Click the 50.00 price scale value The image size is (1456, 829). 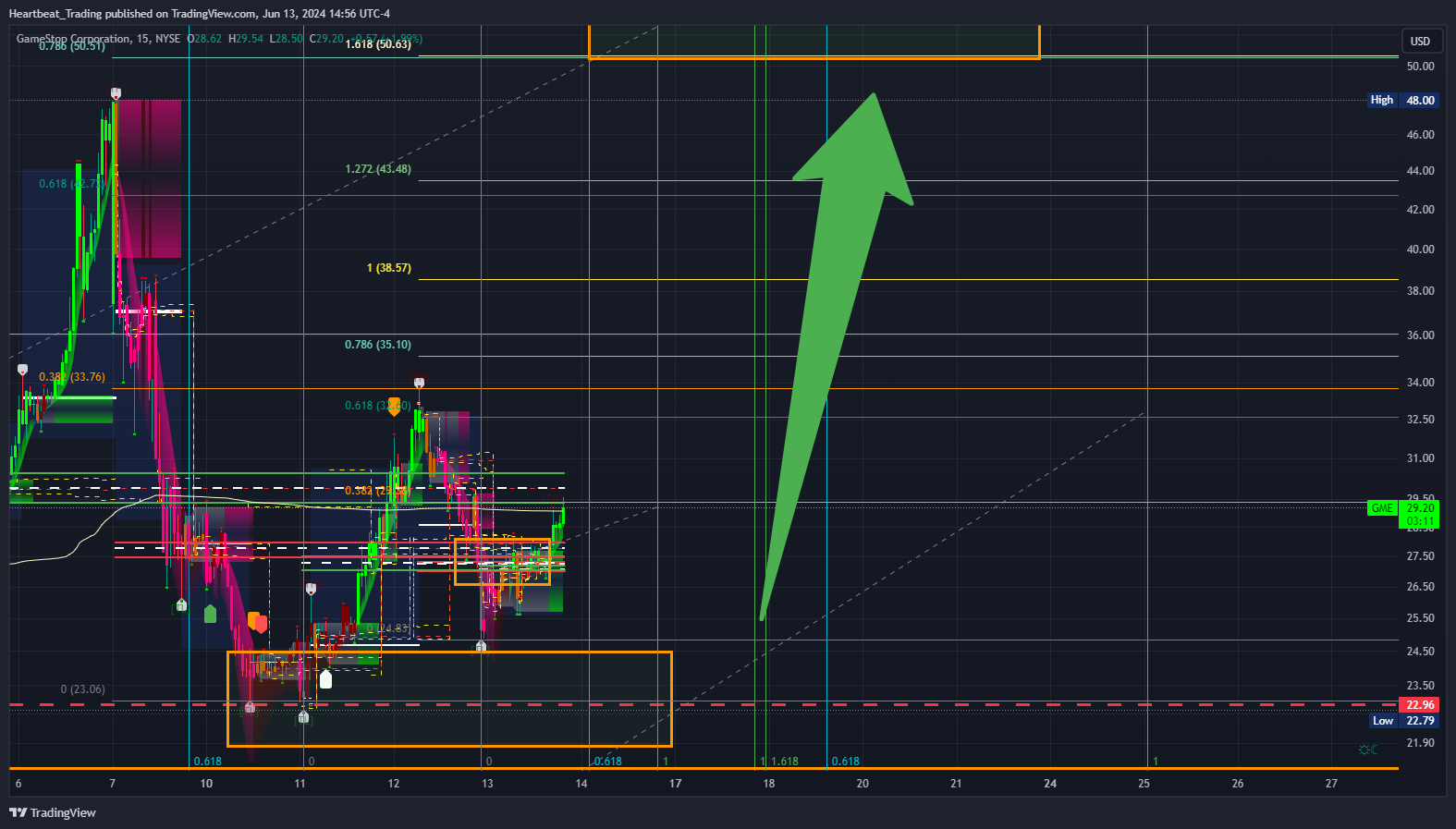tap(1420, 67)
